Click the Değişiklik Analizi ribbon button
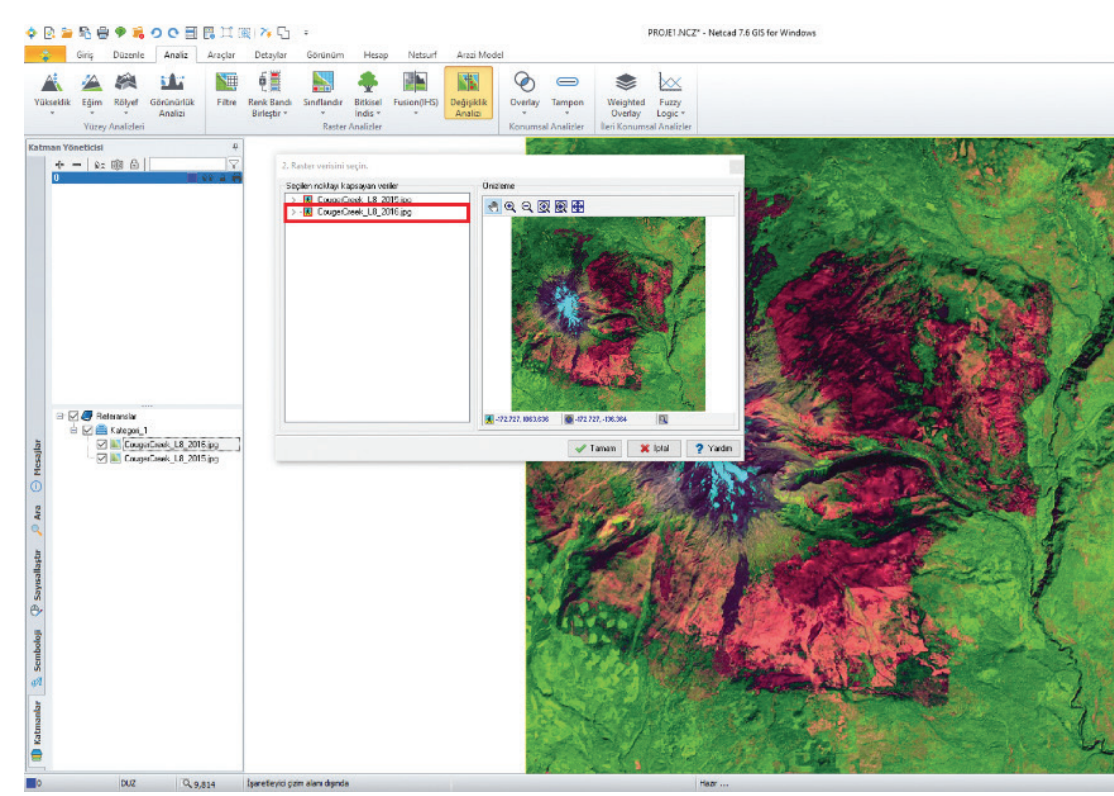Image resolution: width=1114 pixels, height=796 pixels. (468, 90)
